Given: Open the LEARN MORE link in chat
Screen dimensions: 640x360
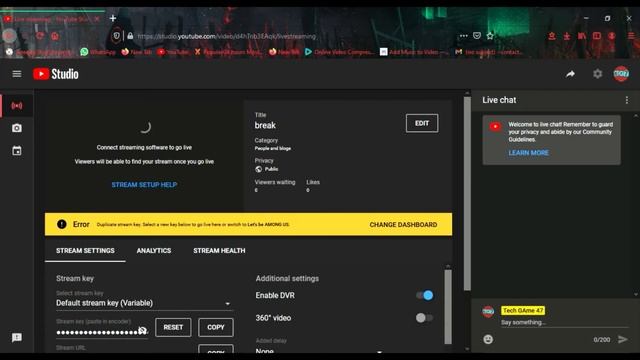Looking at the screenshot, I should [x=529, y=153].
